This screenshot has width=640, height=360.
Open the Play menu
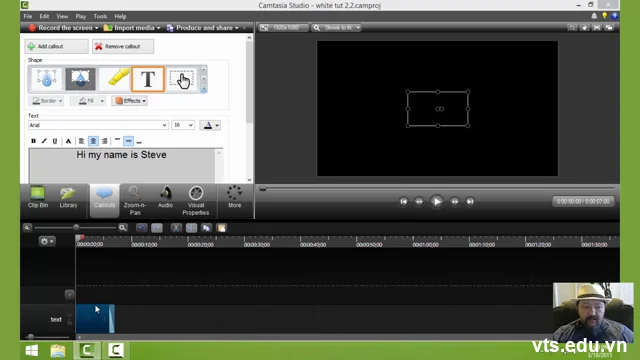pos(80,16)
